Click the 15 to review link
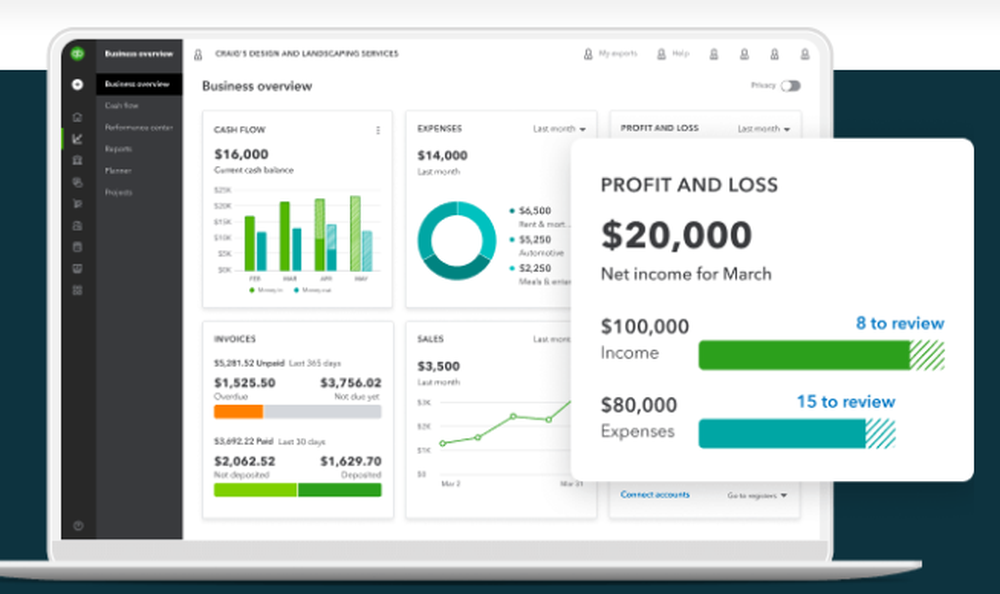Screen dimensions: 1000x594 (846, 402)
